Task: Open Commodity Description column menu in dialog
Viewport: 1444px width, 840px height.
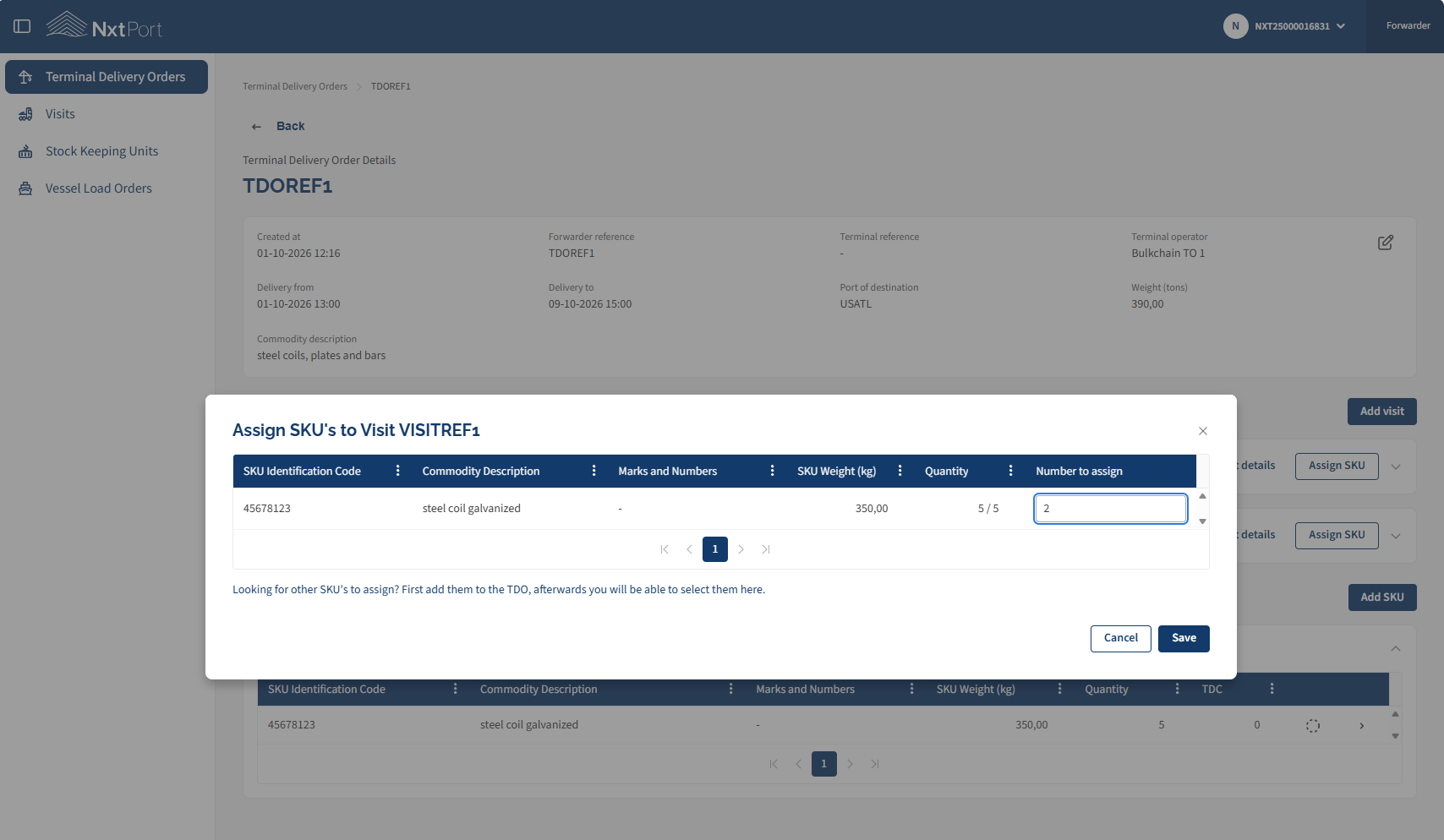Action: pyautogui.click(x=594, y=471)
